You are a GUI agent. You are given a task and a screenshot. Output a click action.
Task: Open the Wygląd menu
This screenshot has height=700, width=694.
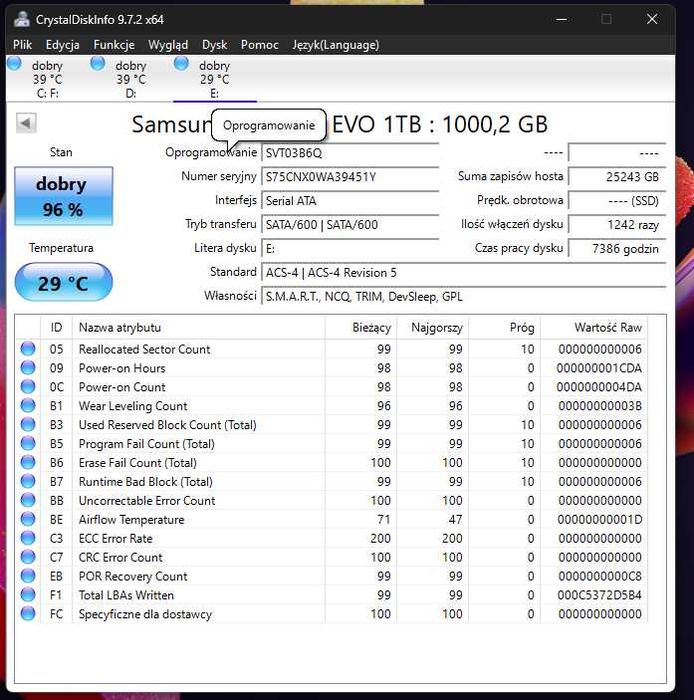click(168, 45)
